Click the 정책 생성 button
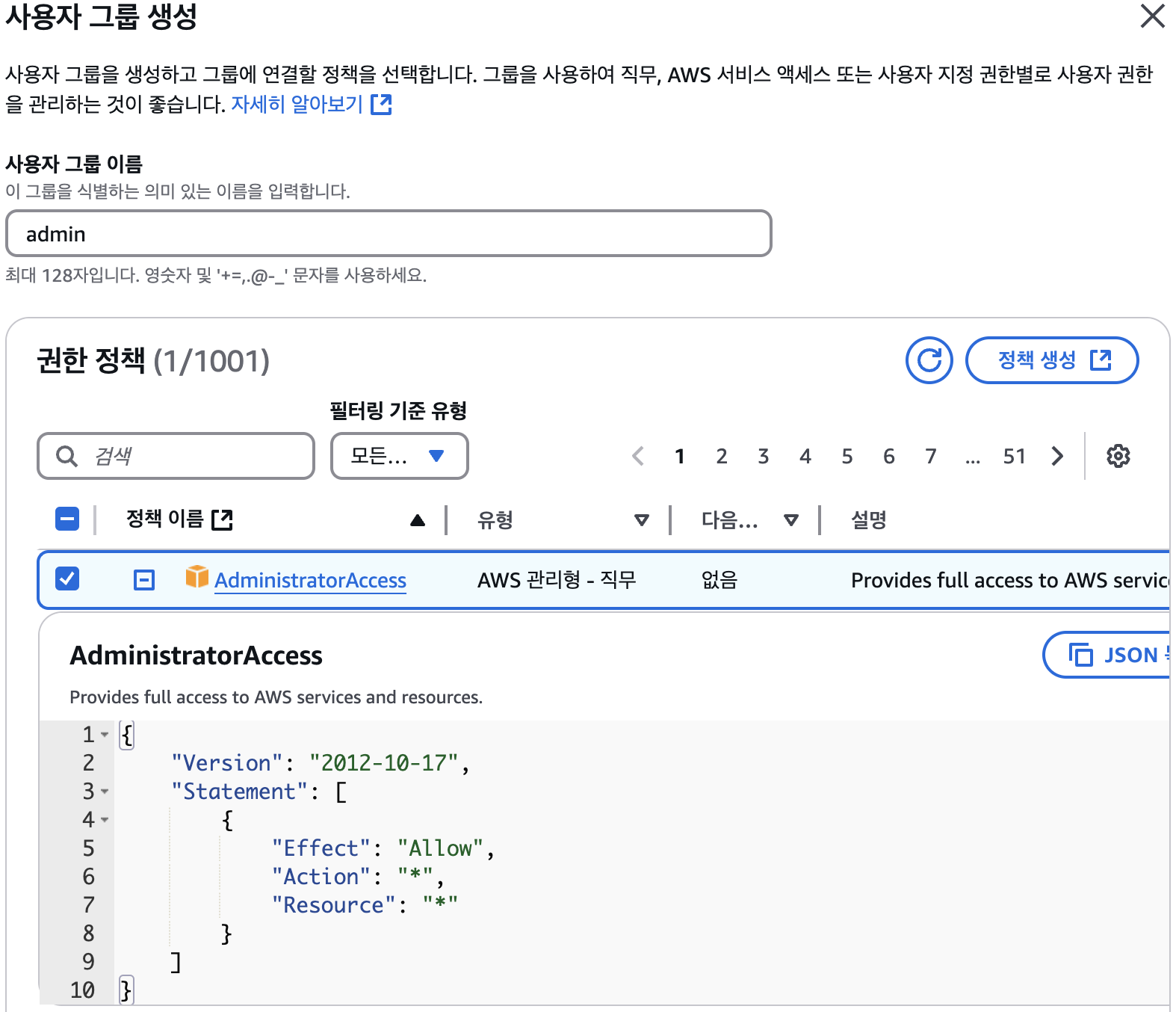This screenshot has height=1012, width=1176. 1052,360
